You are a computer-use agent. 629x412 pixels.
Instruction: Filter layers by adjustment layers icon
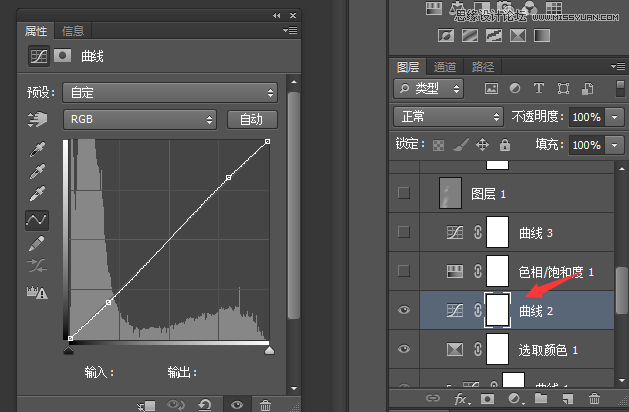pyautogui.click(x=515, y=88)
